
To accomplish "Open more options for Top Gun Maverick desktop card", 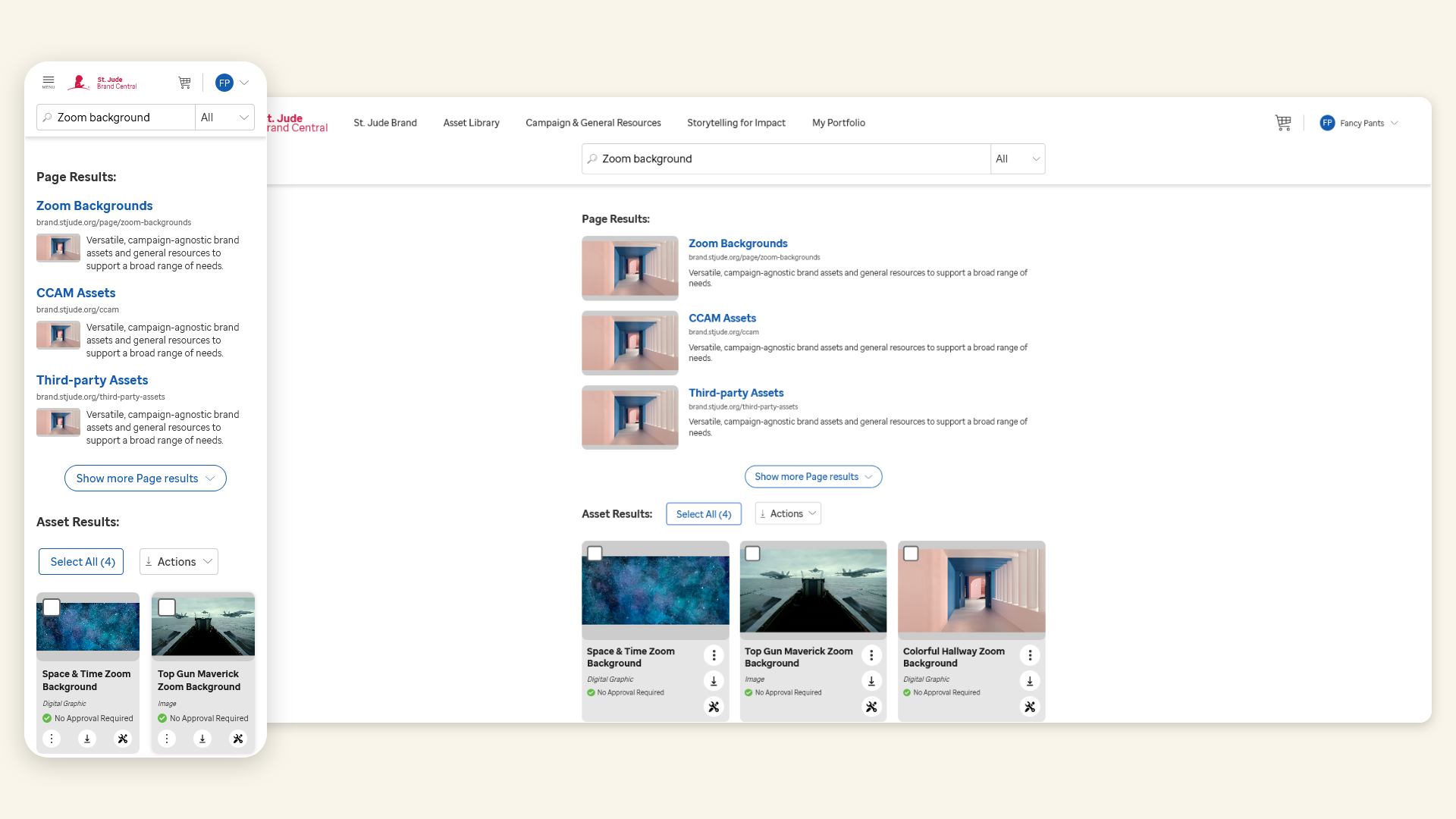I will coord(871,655).
